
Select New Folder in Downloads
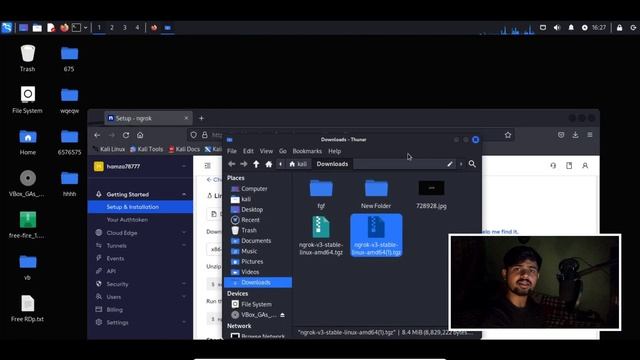[376, 194]
